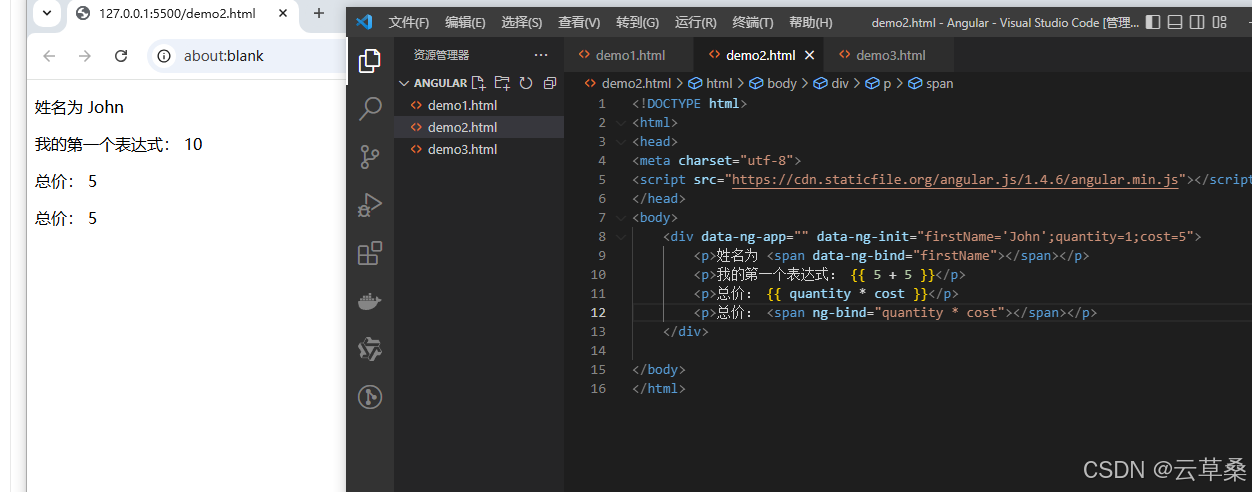Image resolution: width=1252 pixels, height=492 pixels.
Task: Go forward in the browser
Action: [85, 56]
